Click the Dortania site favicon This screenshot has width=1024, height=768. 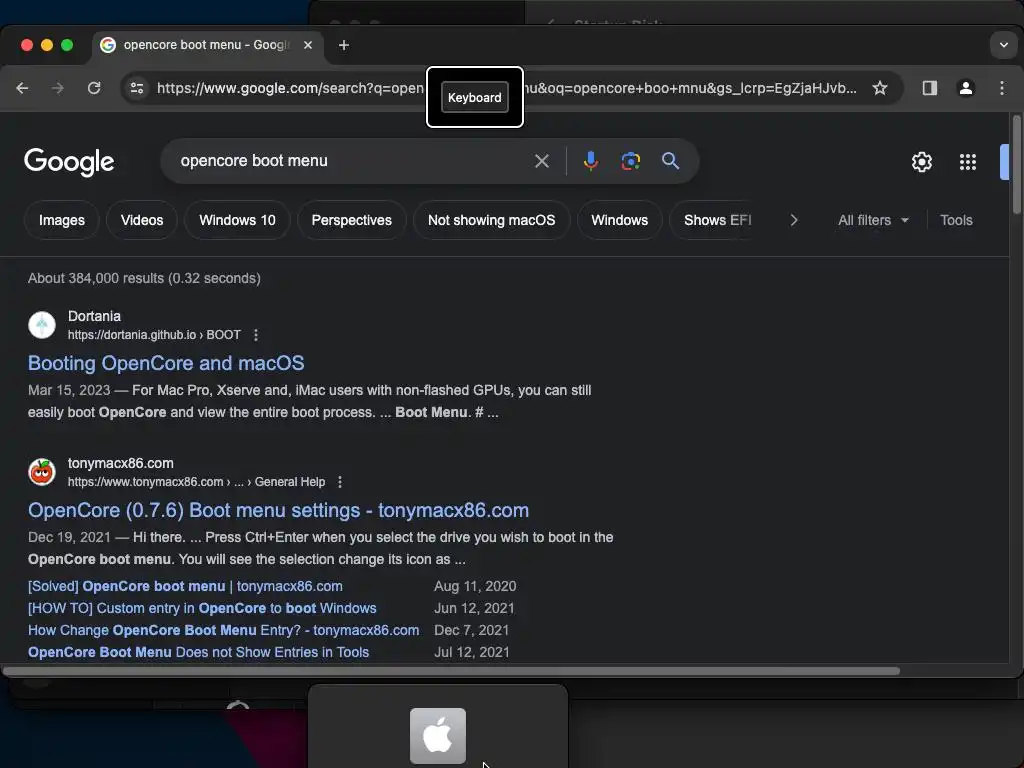click(42, 325)
